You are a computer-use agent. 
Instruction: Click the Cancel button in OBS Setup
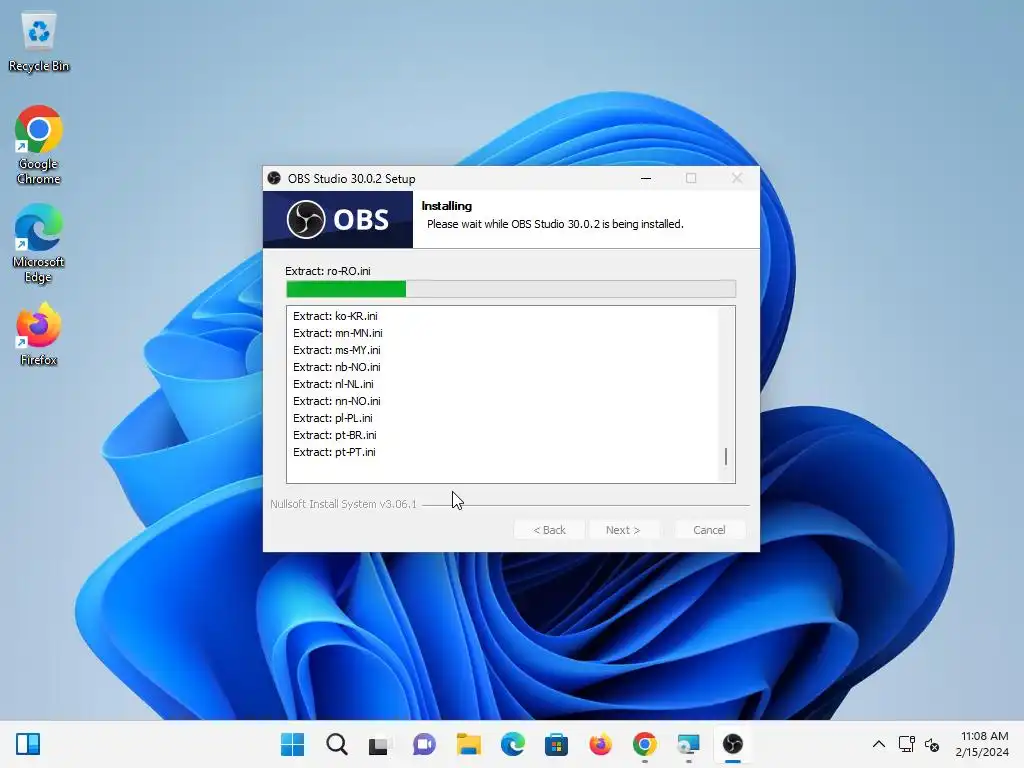click(x=709, y=530)
